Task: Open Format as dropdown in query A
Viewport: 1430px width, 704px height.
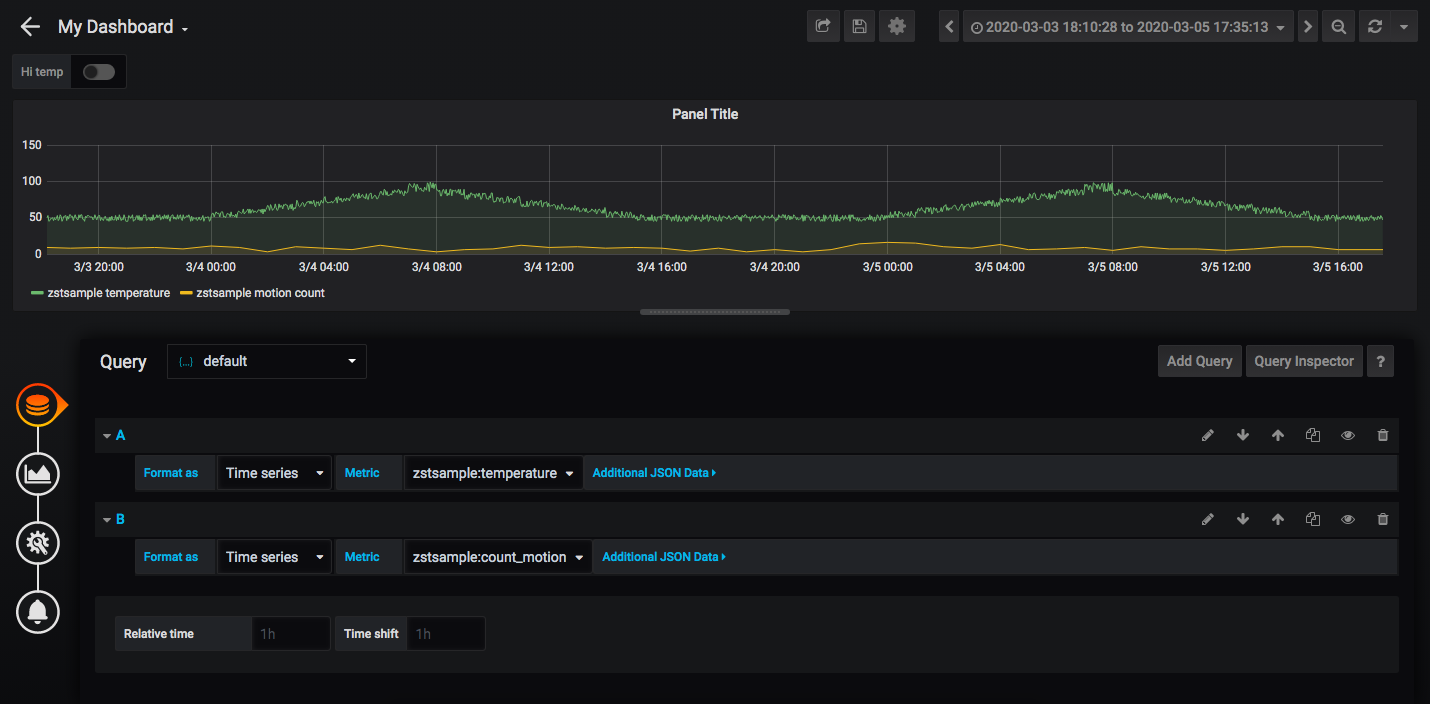Action: [274, 473]
